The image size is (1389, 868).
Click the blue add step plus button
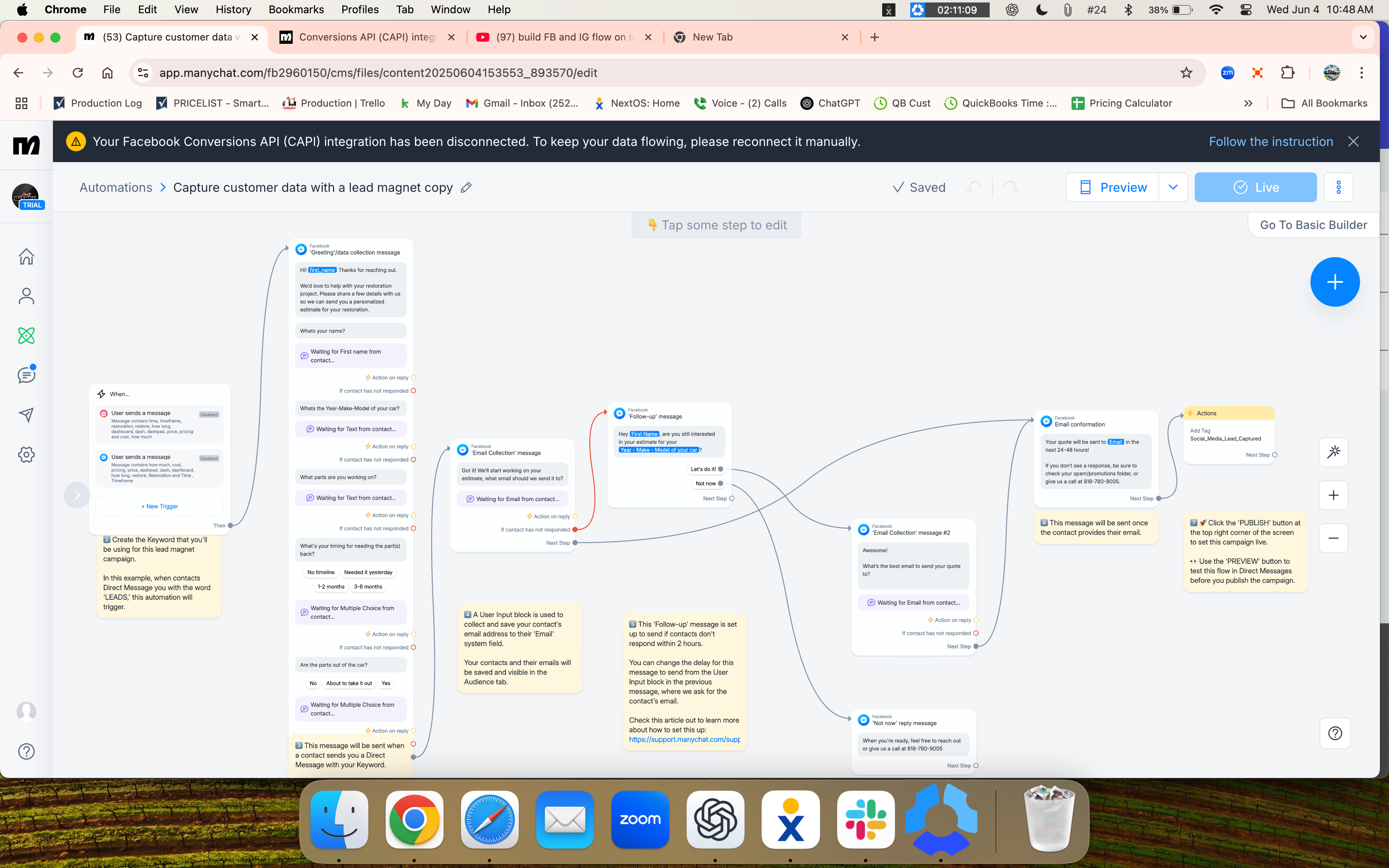1334,282
